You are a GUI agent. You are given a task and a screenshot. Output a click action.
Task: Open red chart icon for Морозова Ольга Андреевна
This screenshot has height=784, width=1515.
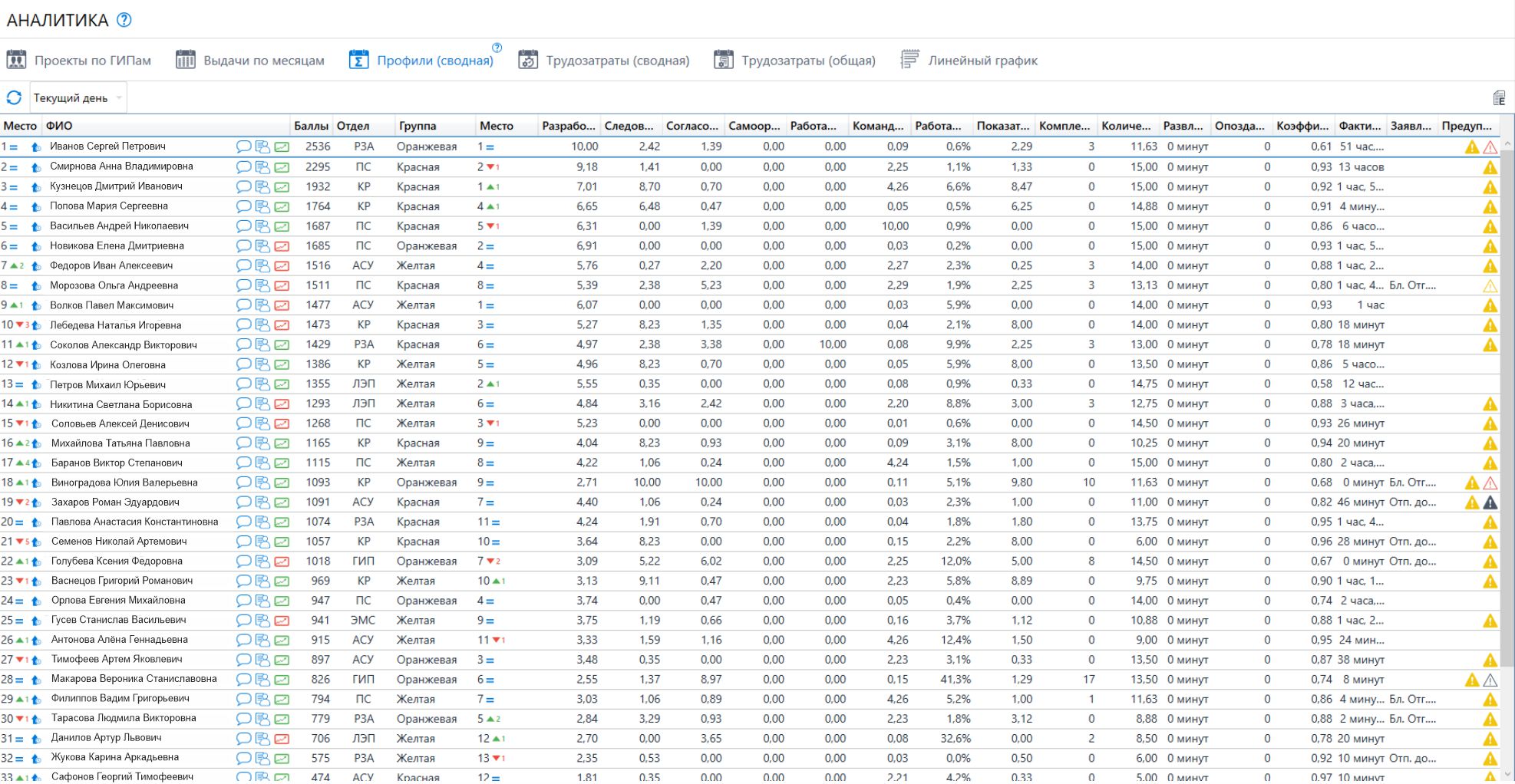[x=282, y=285]
